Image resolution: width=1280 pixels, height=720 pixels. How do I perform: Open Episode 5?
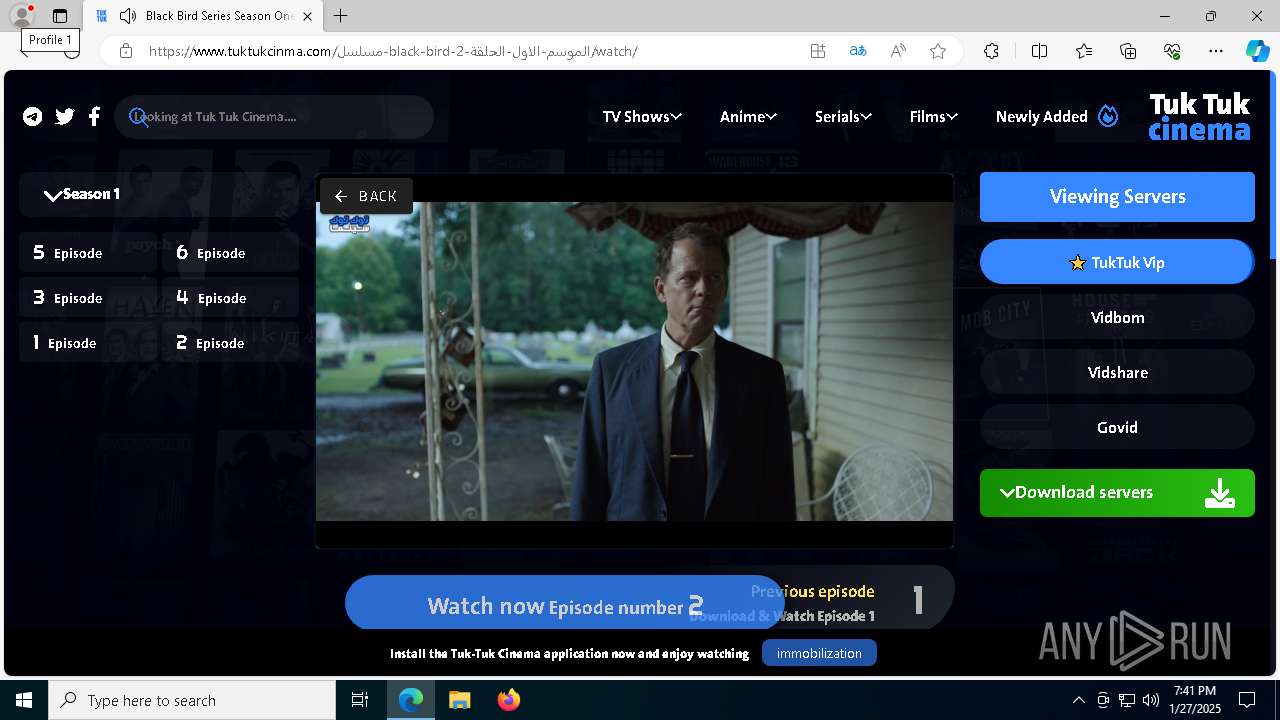87,253
